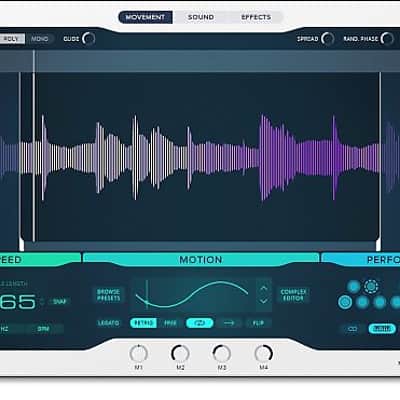Image resolution: width=400 pixels, height=400 pixels.
Task: Click the solid circle left of the dashed one
Action: coord(354,286)
